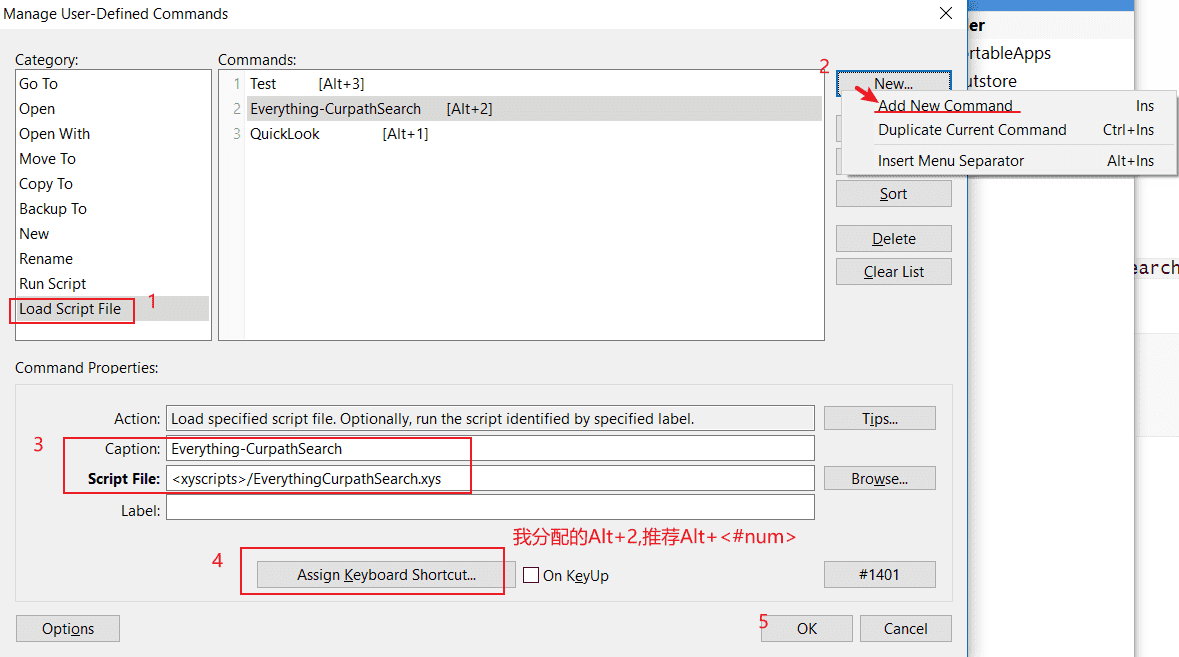Select the Open category
The width and height of the screenshot is (1179, 657).
pyautogui.click(x=113, y=109)
